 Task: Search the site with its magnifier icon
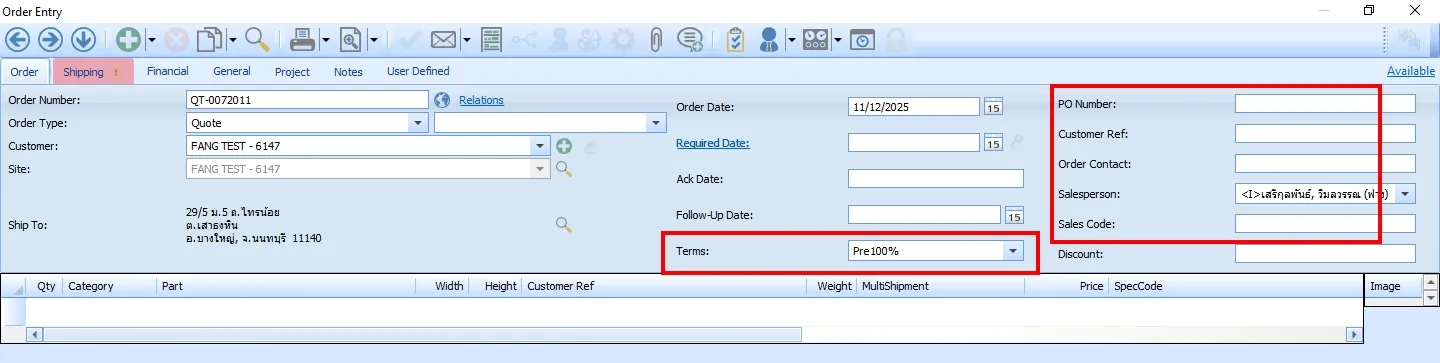[564, 169]
